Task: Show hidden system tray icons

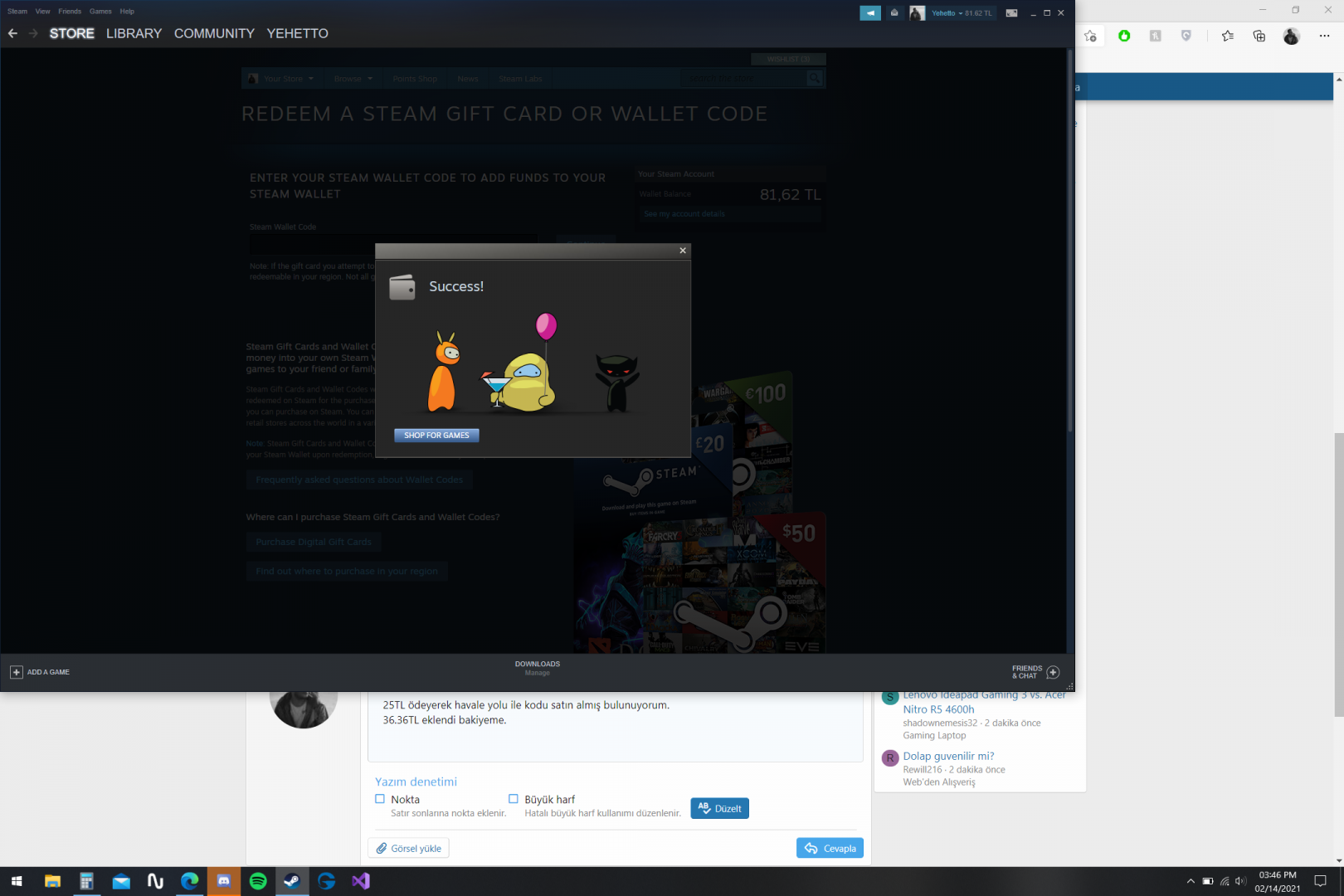Action: 1191,881
